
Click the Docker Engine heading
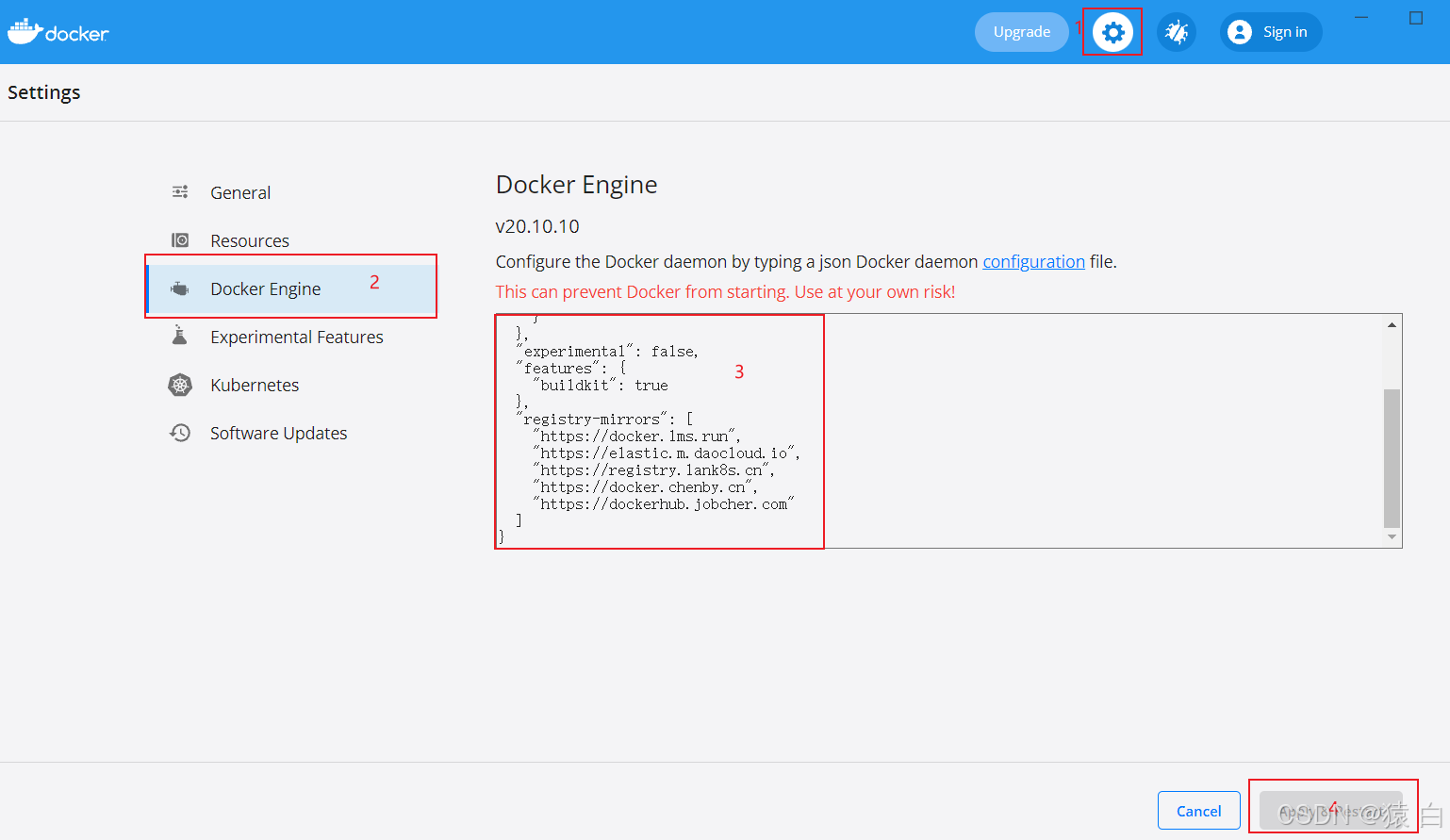coord(577,185)
